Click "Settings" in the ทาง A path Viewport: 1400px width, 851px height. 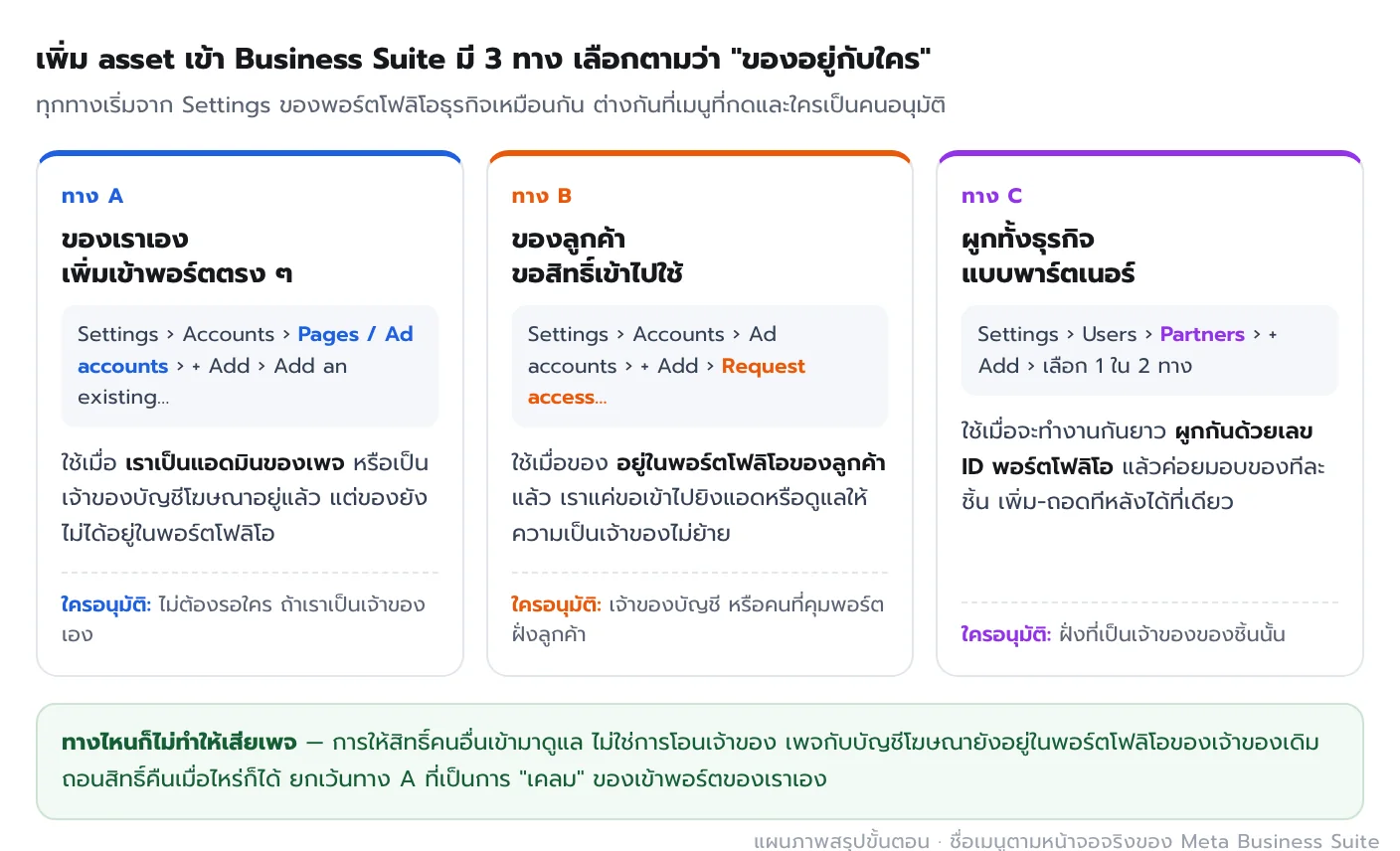(x=118, y=334)
